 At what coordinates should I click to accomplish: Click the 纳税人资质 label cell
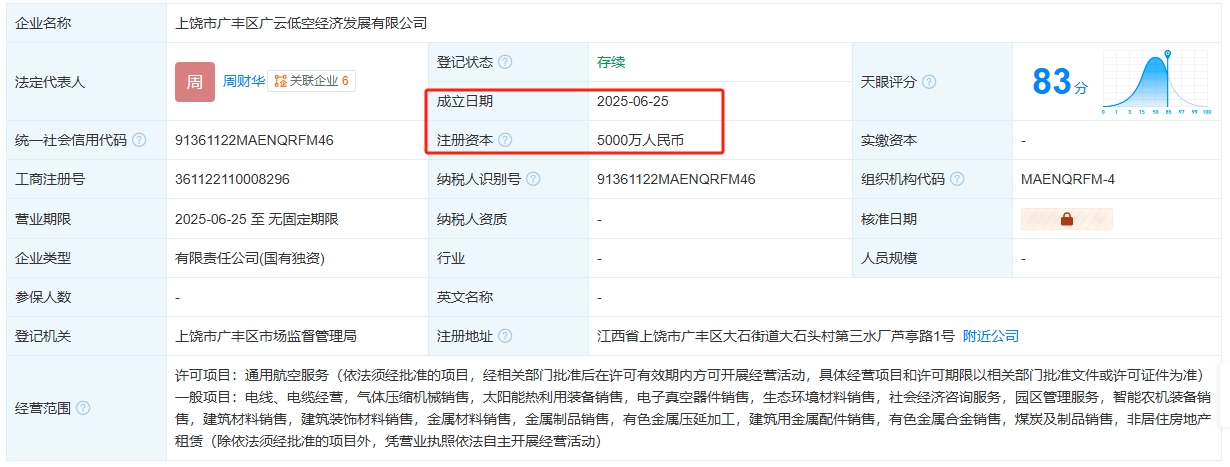click(508, 219)
